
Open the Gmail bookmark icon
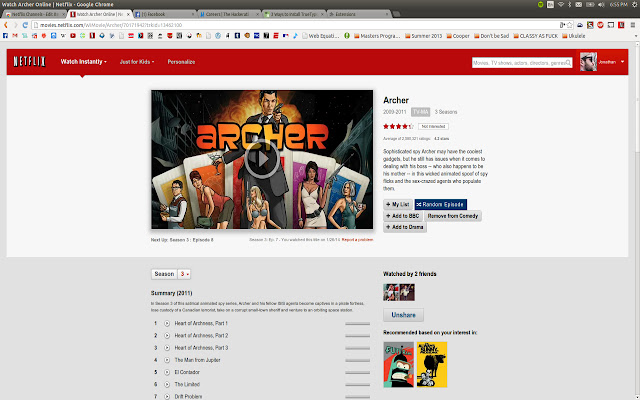coord(15,36)
